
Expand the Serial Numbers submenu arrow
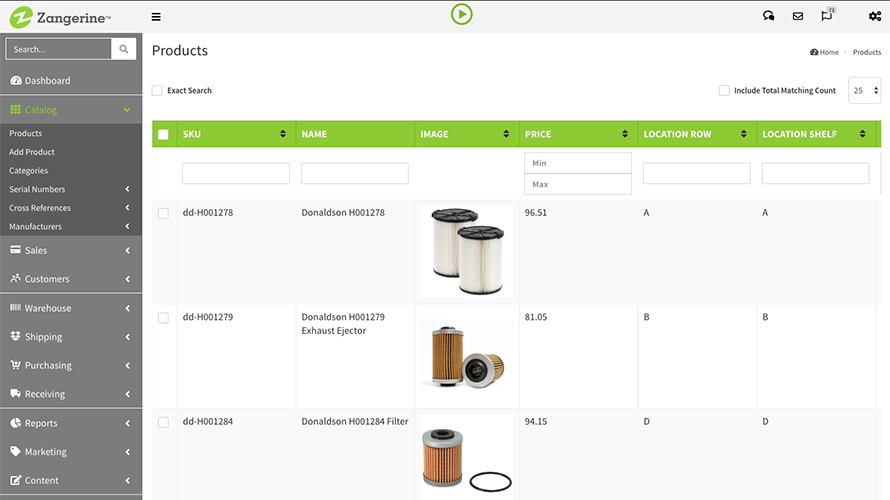[127, 189]
